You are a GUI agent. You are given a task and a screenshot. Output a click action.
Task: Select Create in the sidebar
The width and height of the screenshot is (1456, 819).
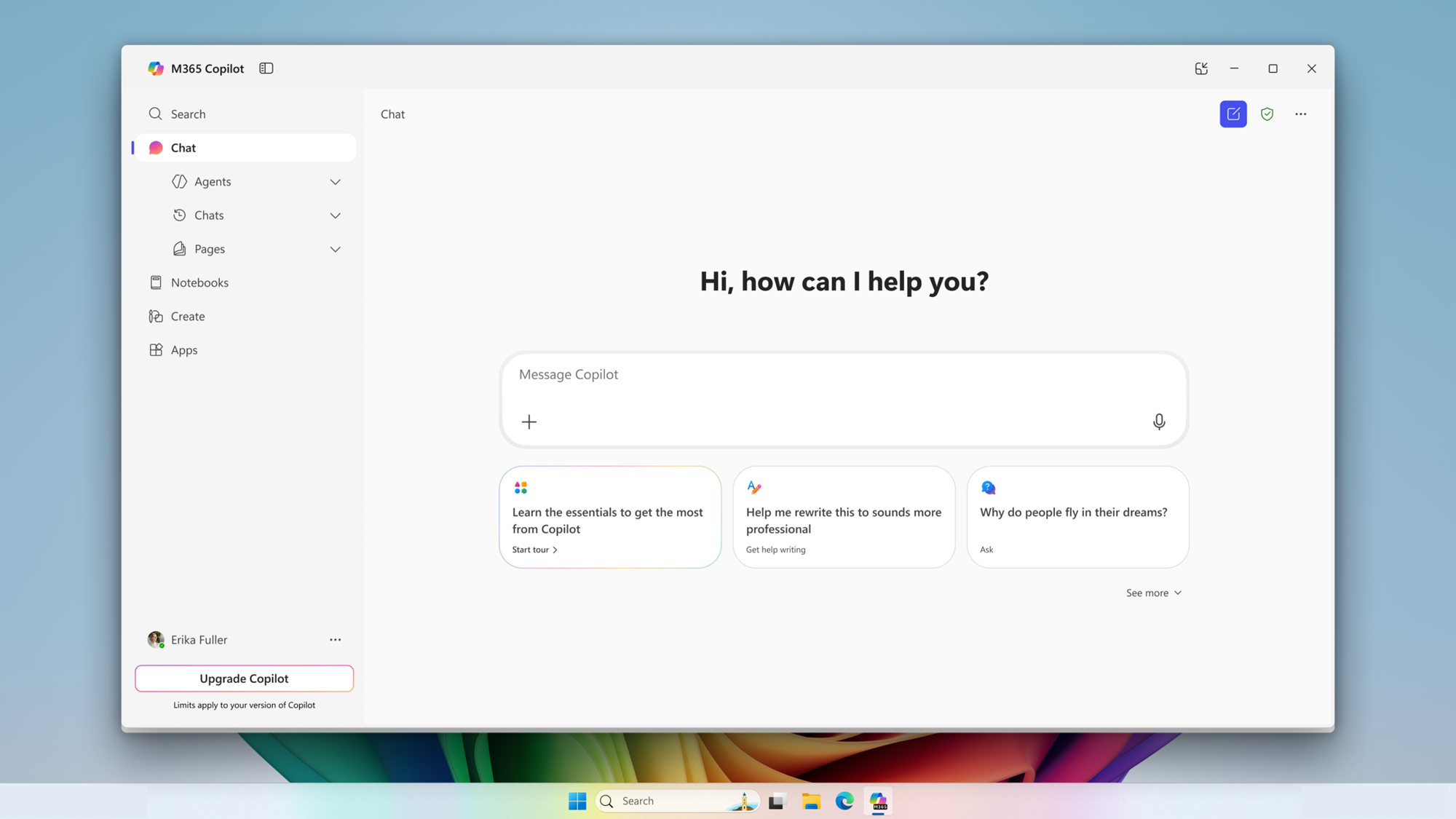point(187,317)
